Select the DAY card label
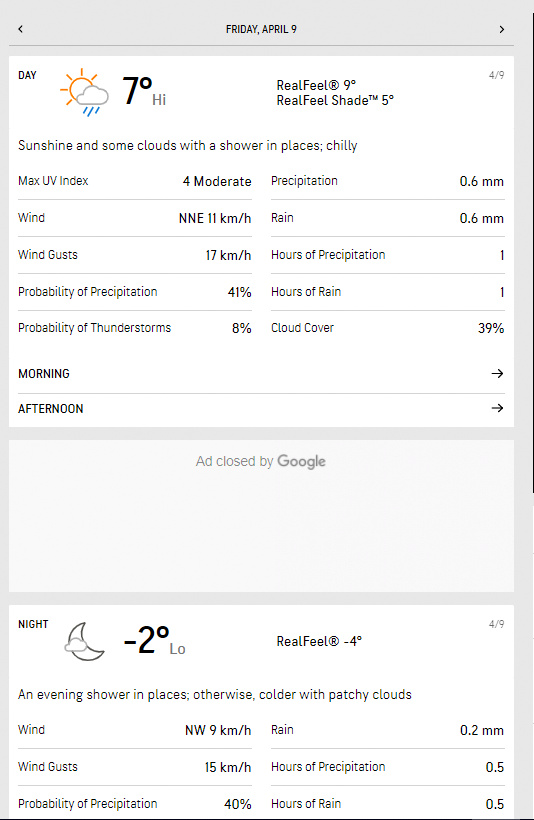The height and width of the screenshot is (820, 534). [27, 75]
